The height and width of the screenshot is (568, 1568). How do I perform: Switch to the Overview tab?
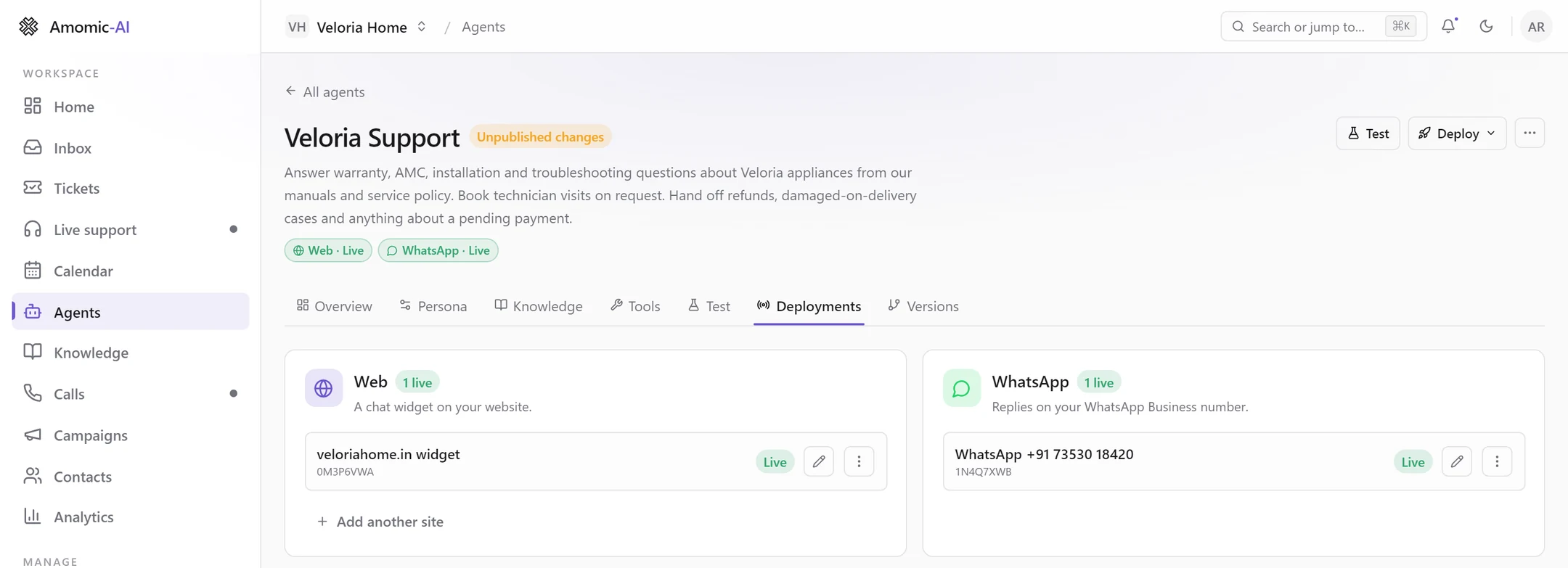[x=335, y=306]
